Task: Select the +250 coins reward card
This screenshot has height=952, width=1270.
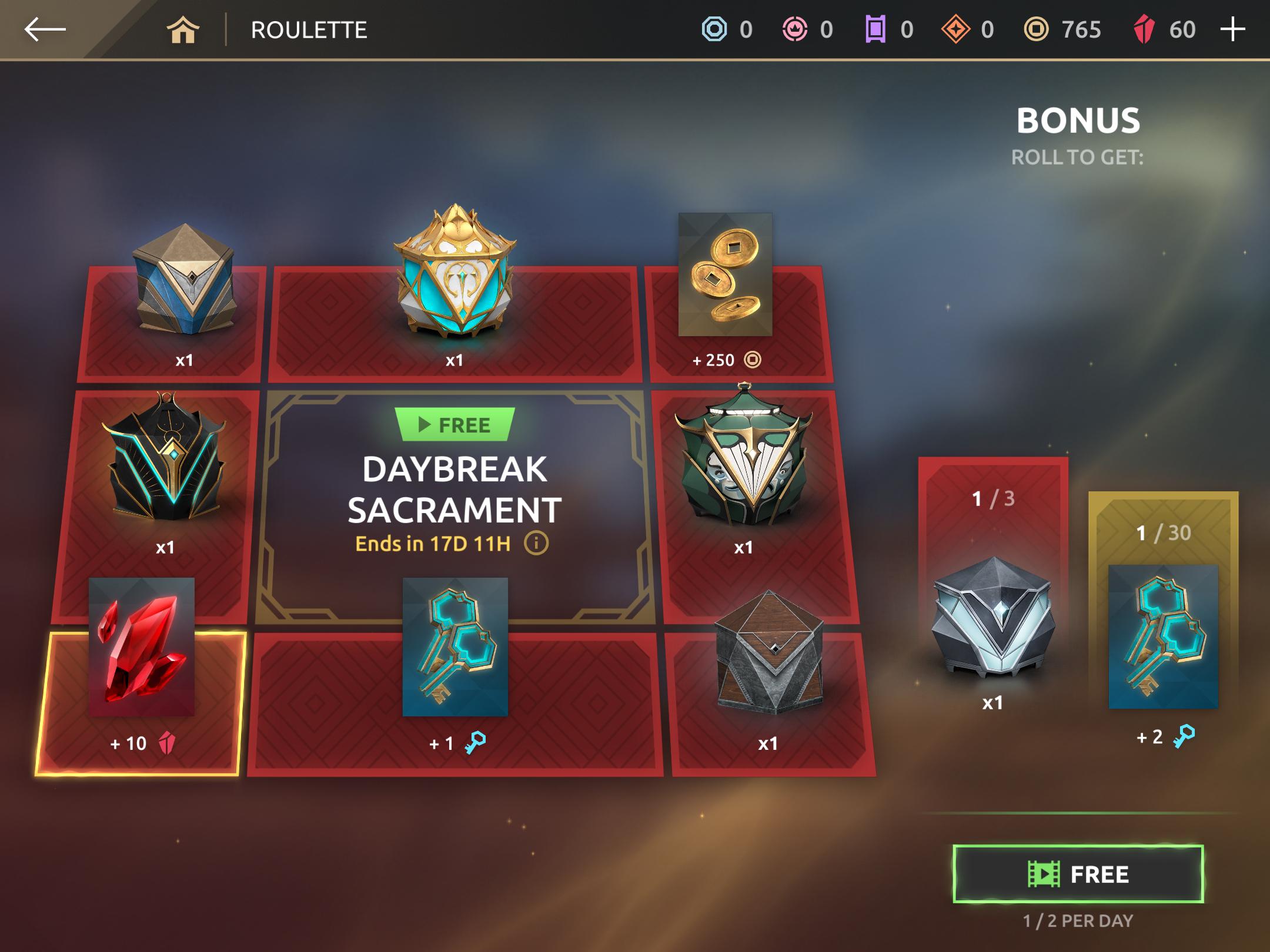Action: click(738, 324)
